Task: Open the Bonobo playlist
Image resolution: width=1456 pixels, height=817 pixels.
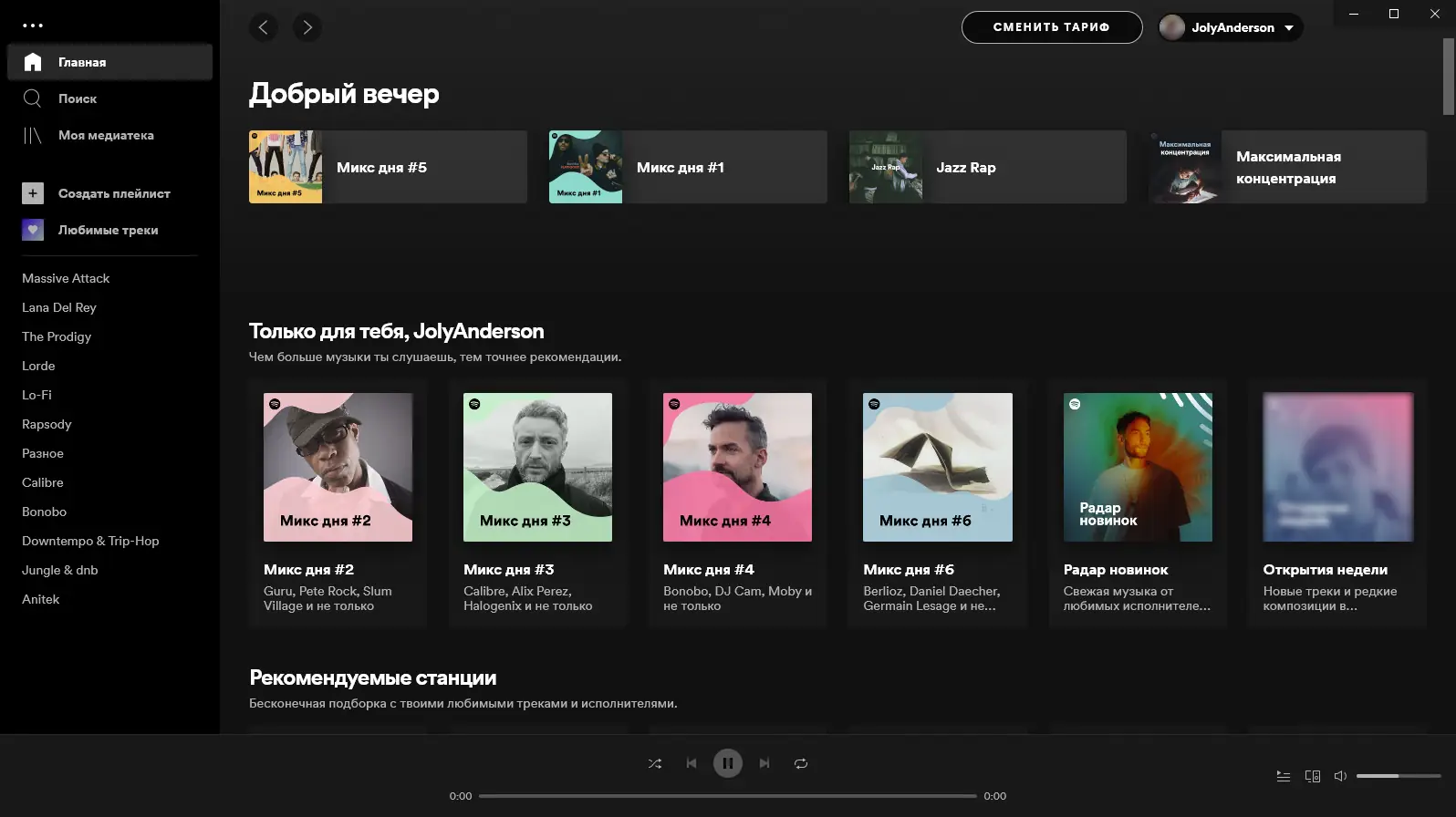Action: (x=45, y=512)
